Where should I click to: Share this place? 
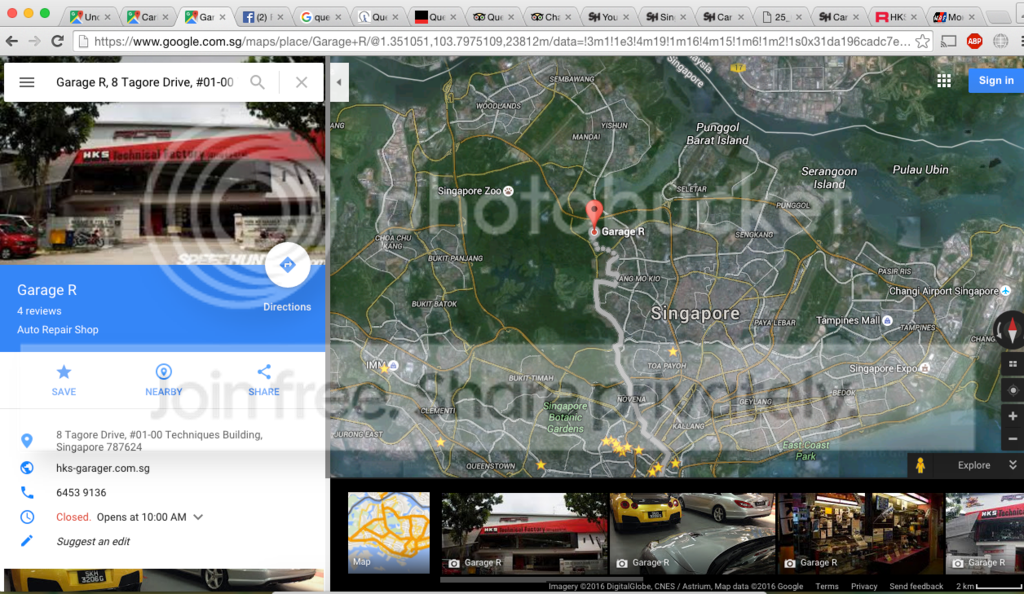point(264,372)
